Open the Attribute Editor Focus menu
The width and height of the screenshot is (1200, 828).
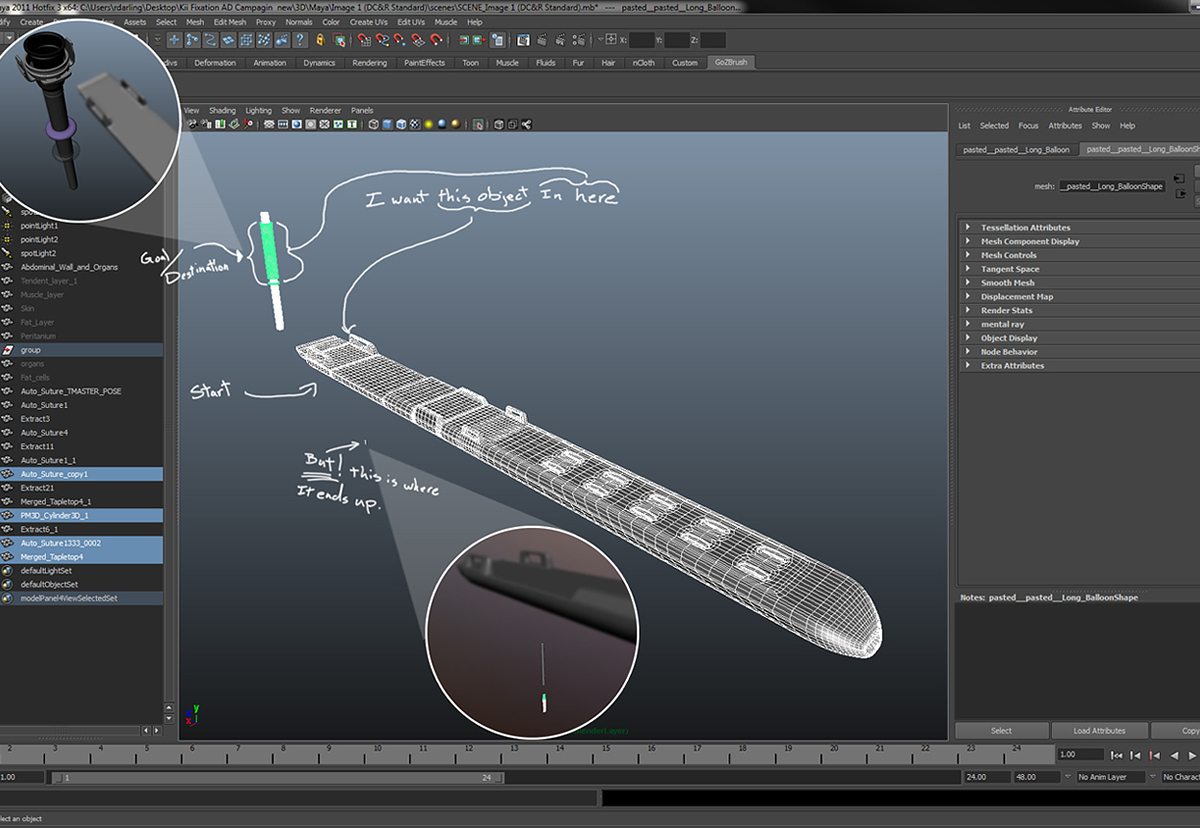tap(1028, 126)
